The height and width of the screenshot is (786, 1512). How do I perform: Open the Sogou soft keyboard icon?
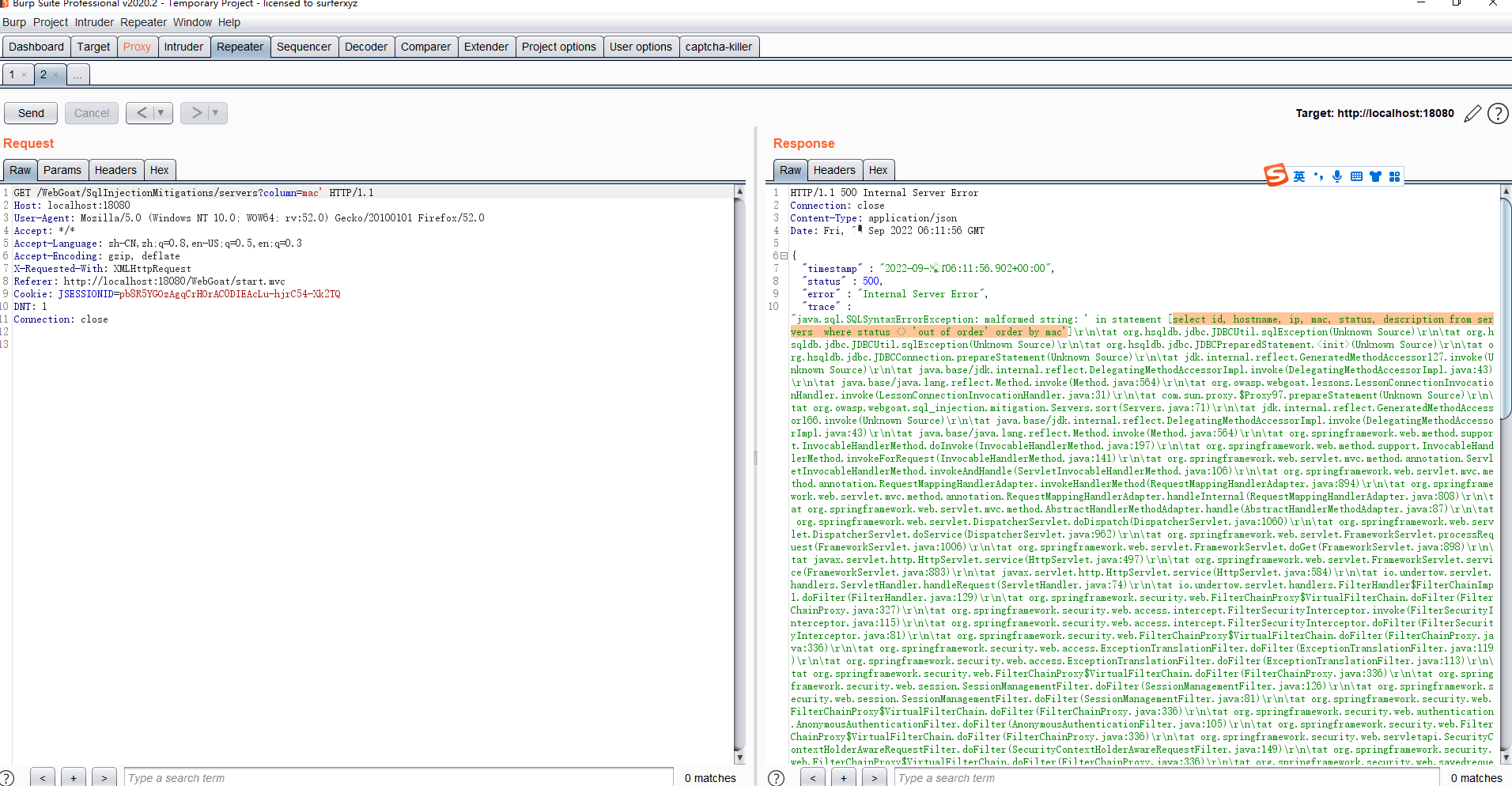coord(1356,176)
